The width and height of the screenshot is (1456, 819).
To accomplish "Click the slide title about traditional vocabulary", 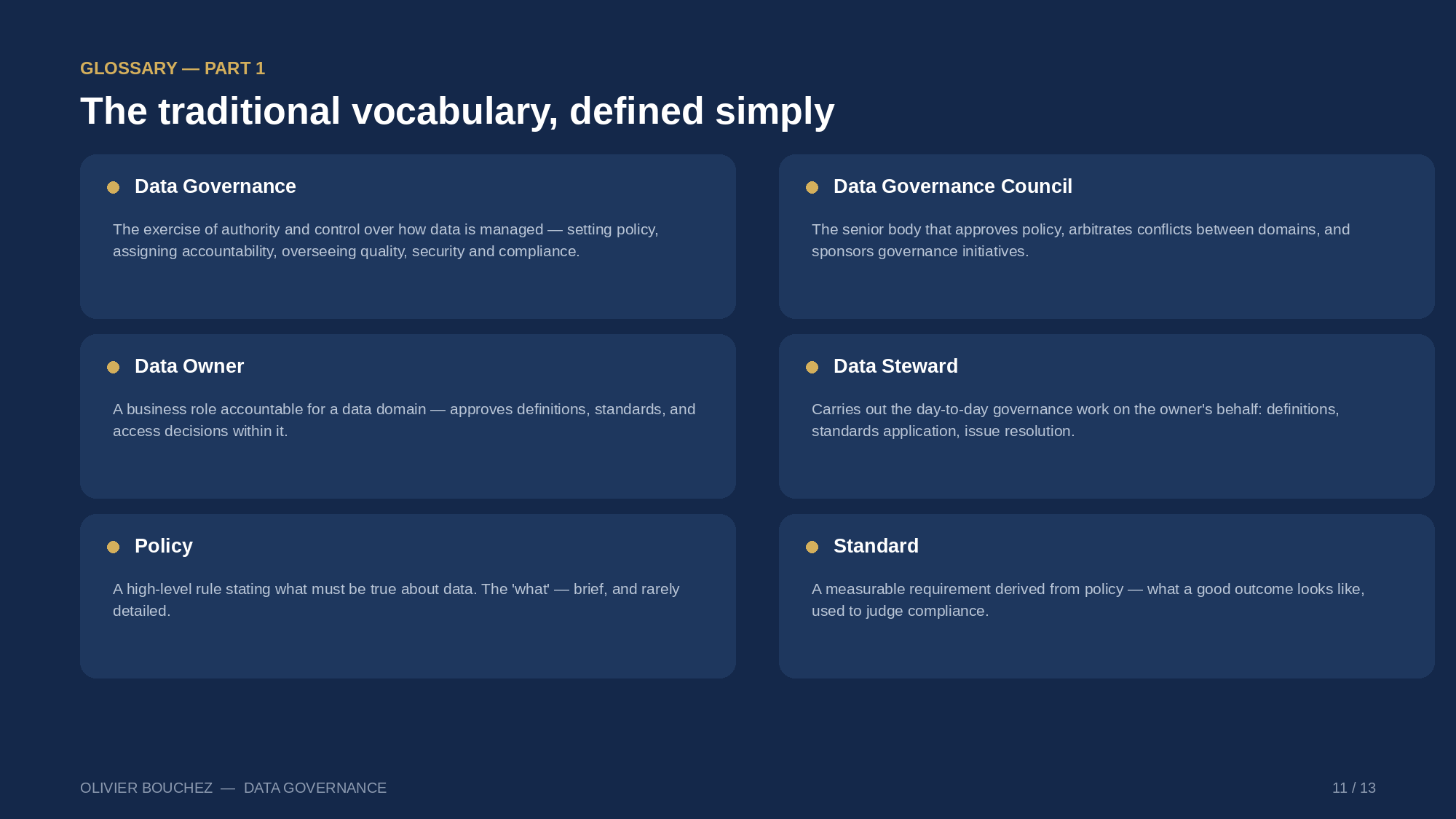I will (457, 111).
